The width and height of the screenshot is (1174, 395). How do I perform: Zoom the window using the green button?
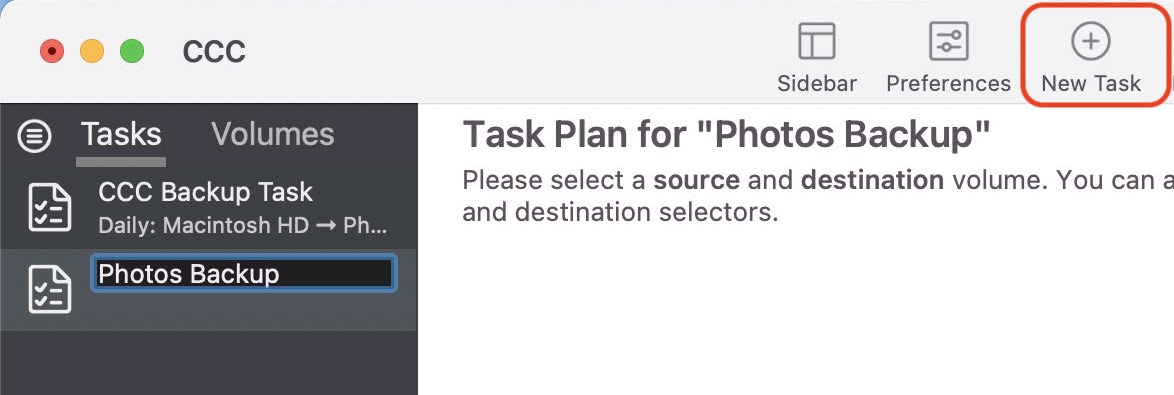coord(132,52)
